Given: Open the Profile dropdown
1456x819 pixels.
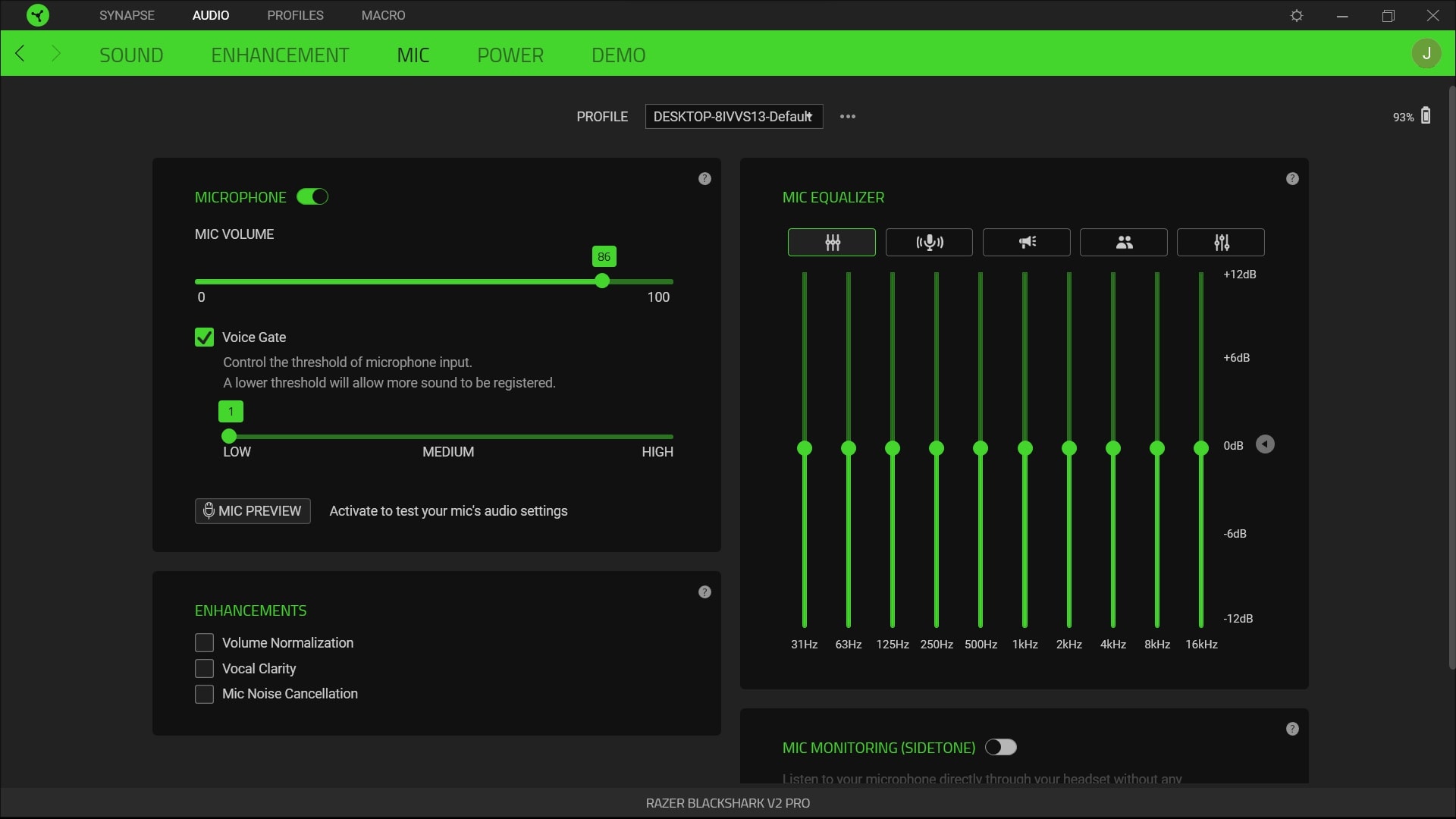Looking at the screenshot, I should click(x=734, y=117).
